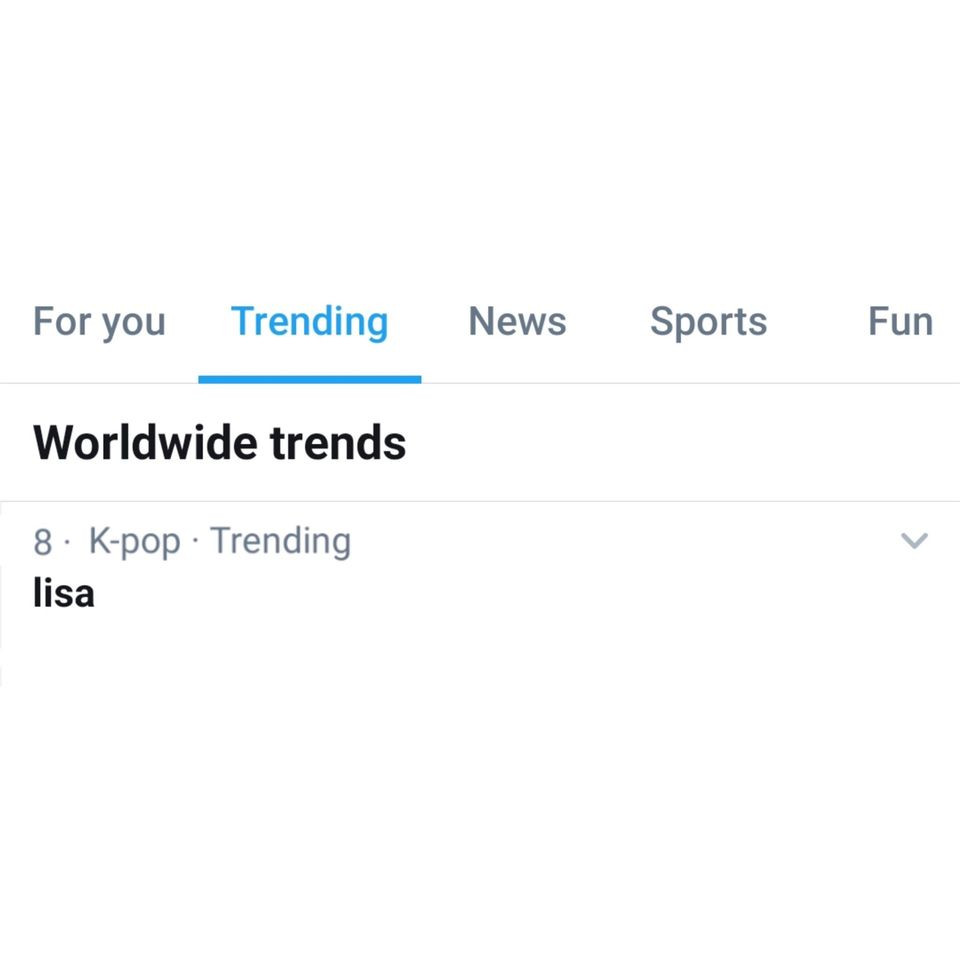Click the Worldwide trends section header area

tap(219, 442)
